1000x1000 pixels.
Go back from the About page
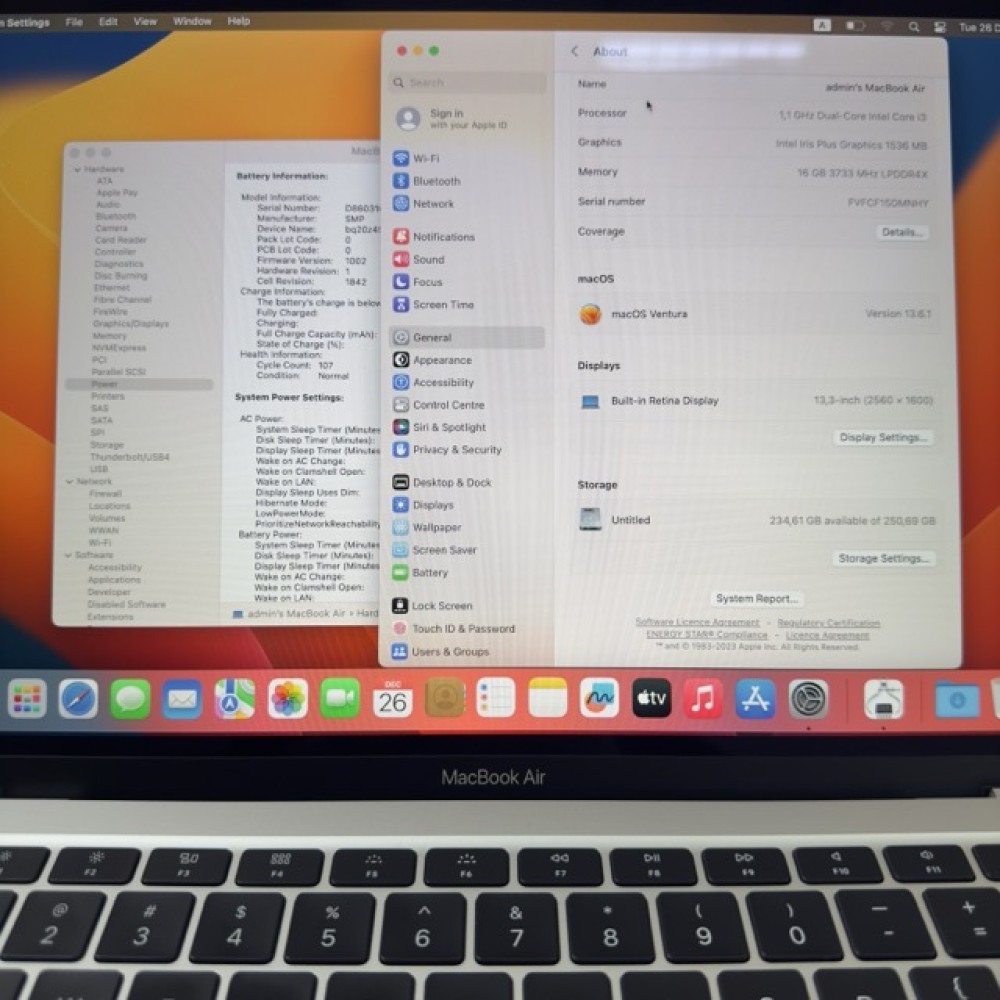[575, 51]
